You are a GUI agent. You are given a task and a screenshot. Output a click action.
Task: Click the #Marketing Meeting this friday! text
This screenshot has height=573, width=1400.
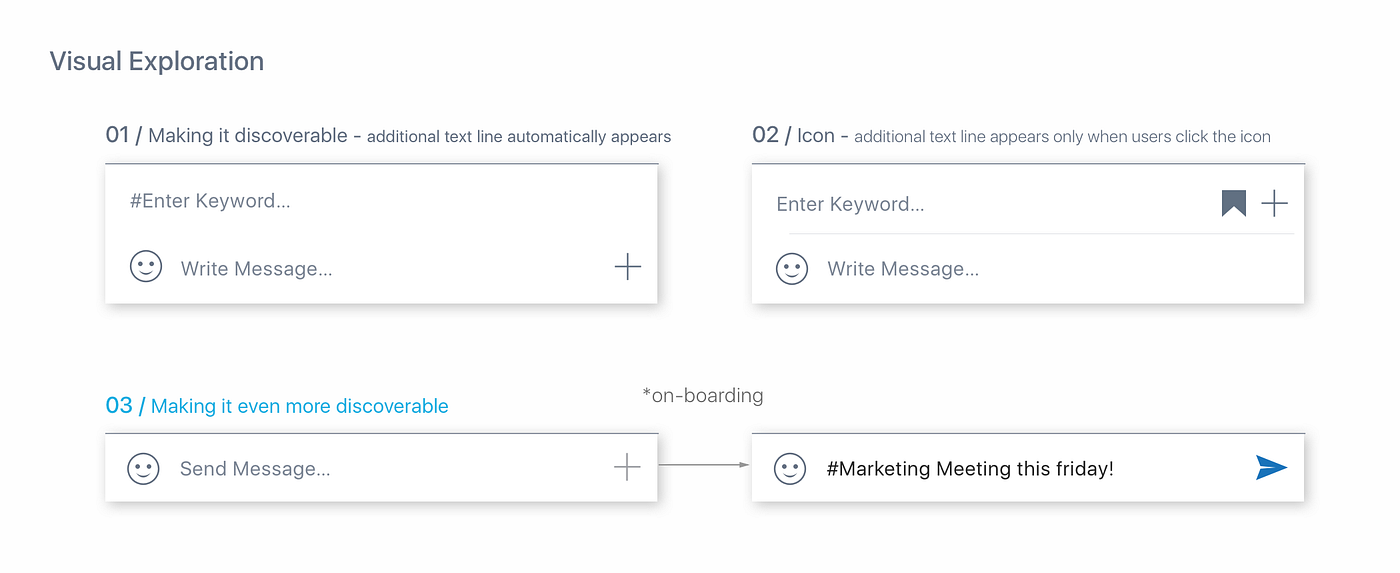(970, 469)
